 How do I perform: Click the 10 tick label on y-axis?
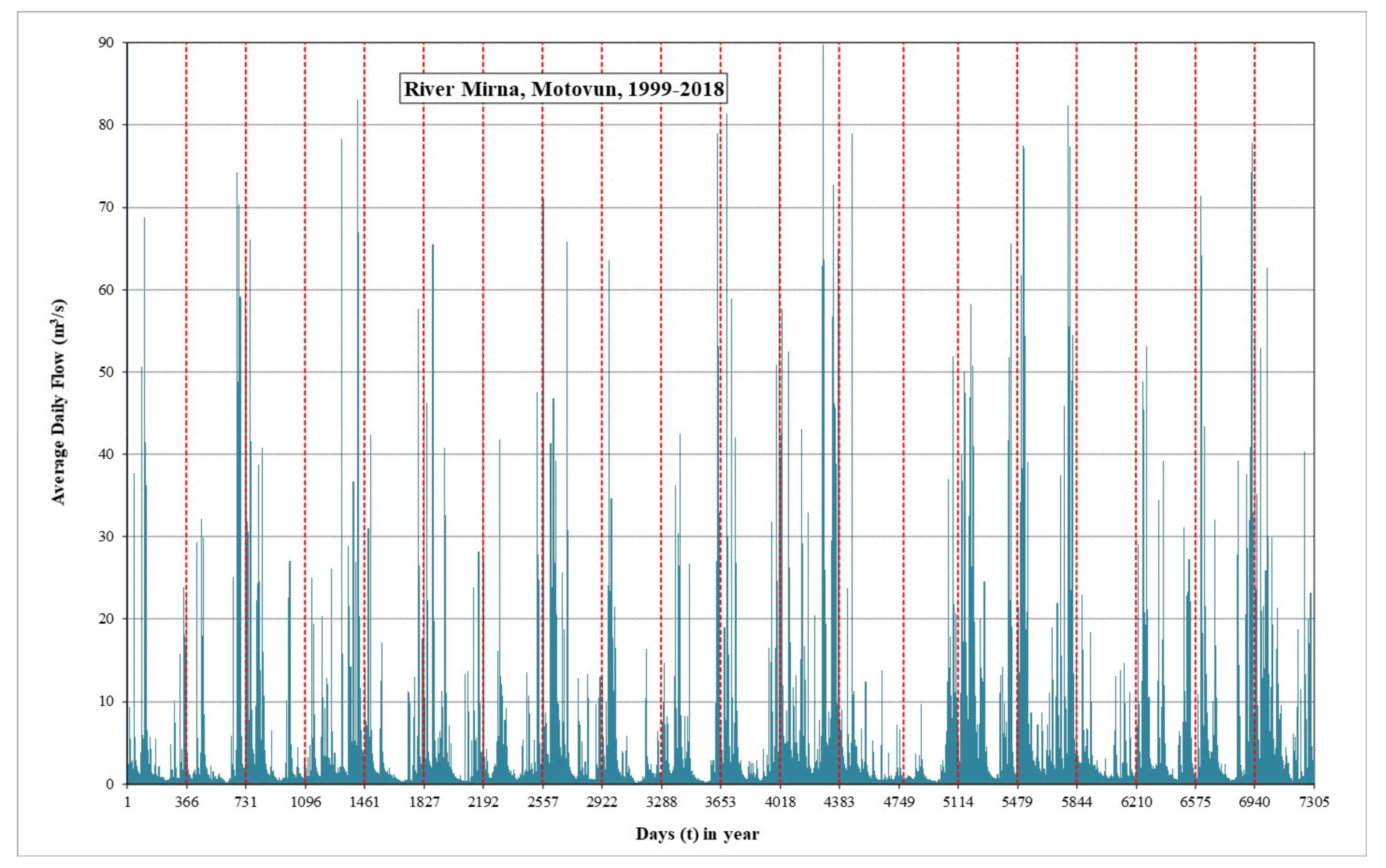(x=106, y=701)
